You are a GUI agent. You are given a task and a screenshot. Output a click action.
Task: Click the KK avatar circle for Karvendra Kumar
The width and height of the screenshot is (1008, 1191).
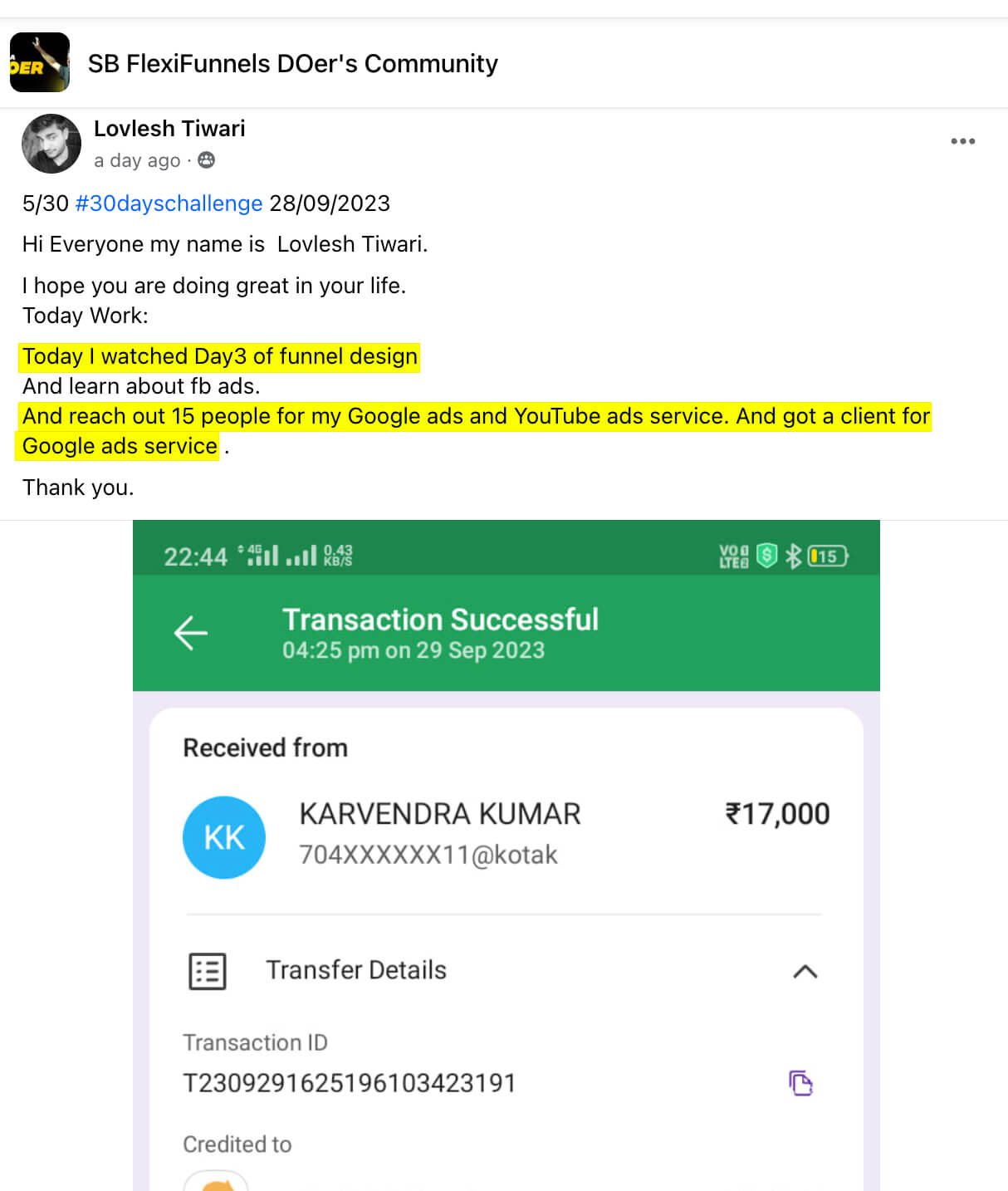coord(223,837)
